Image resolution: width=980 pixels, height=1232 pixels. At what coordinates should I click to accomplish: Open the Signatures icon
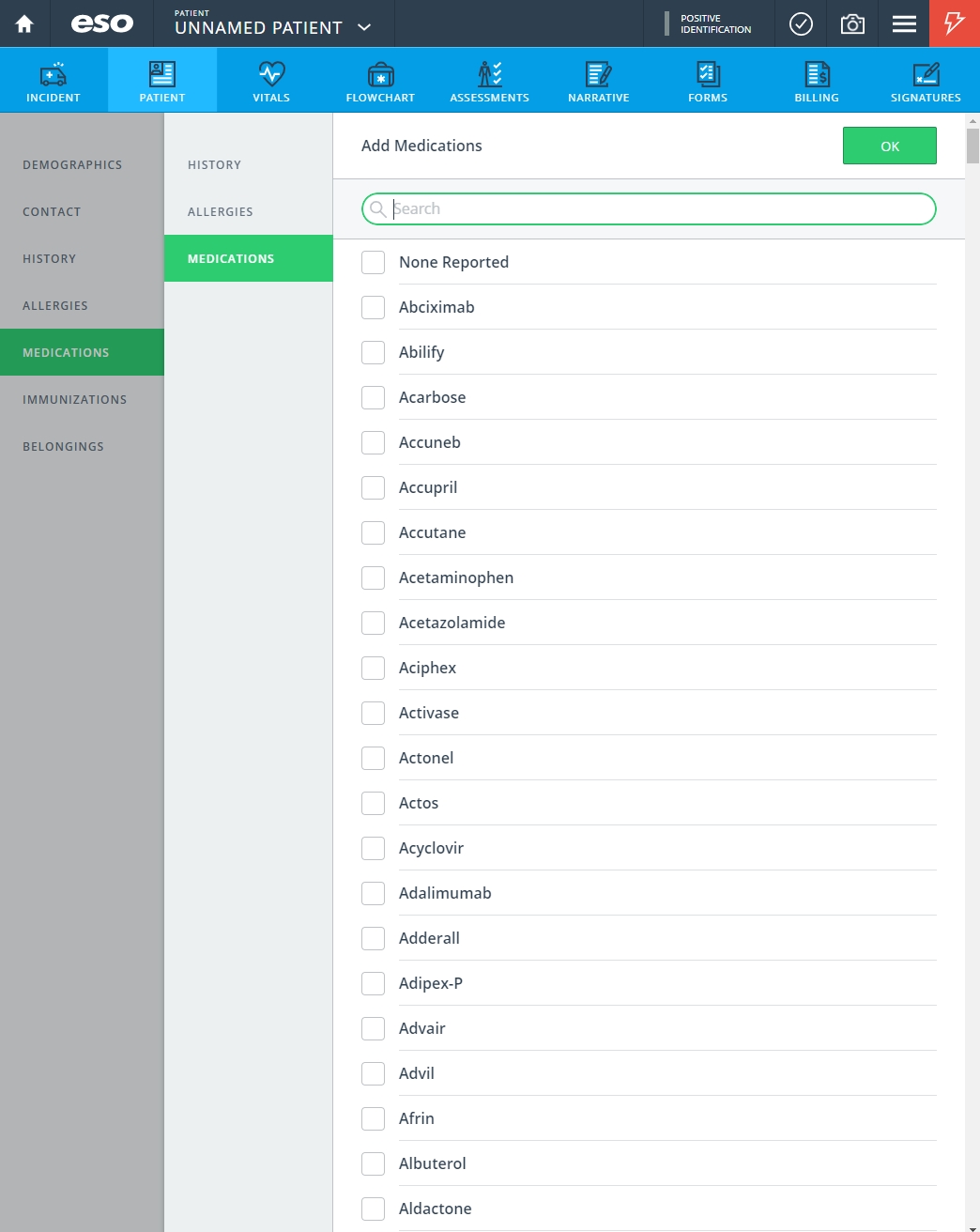point(926,74)
